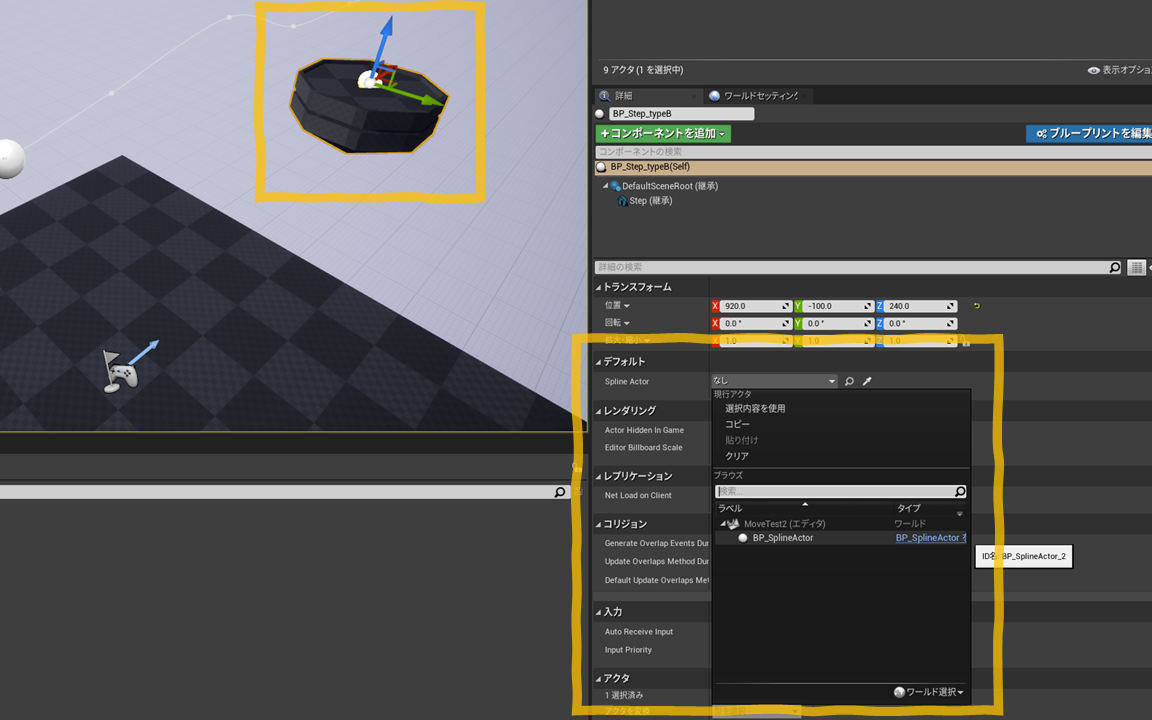Click the search icon in browse search box
This screenshot has width=1152, height=720.
[x=960, y=492]
